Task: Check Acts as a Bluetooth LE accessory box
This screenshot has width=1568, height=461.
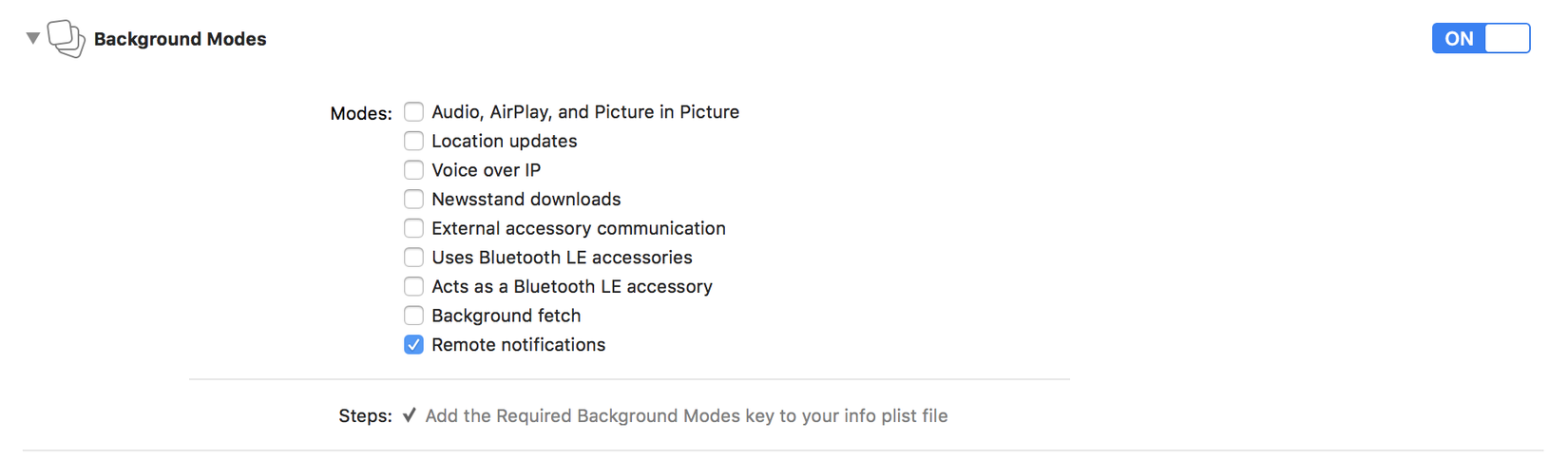Action: point(413,286)
